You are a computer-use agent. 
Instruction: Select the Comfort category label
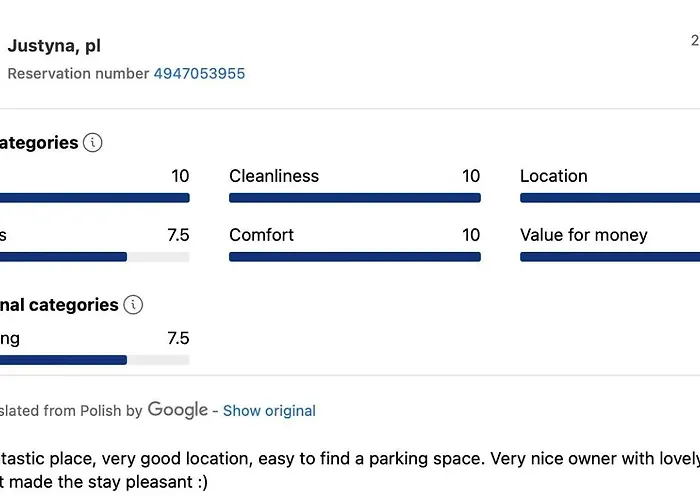click(x=261, y=235)
